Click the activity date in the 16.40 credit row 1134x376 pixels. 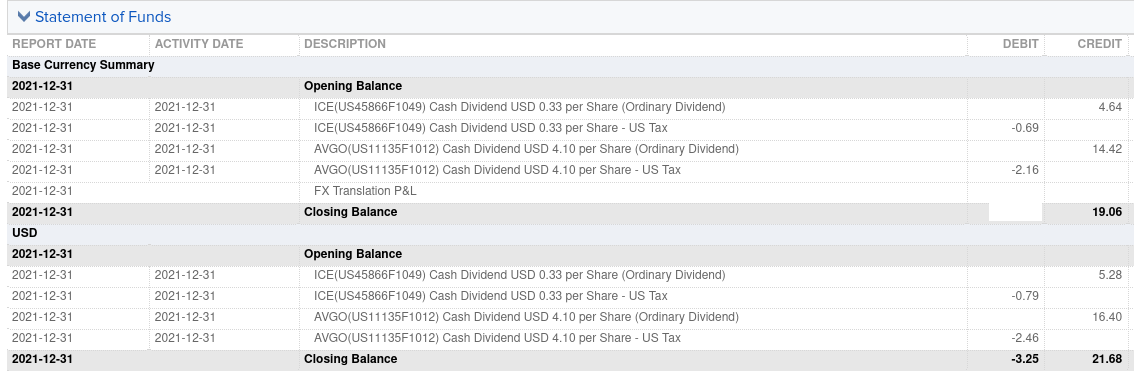185,317
